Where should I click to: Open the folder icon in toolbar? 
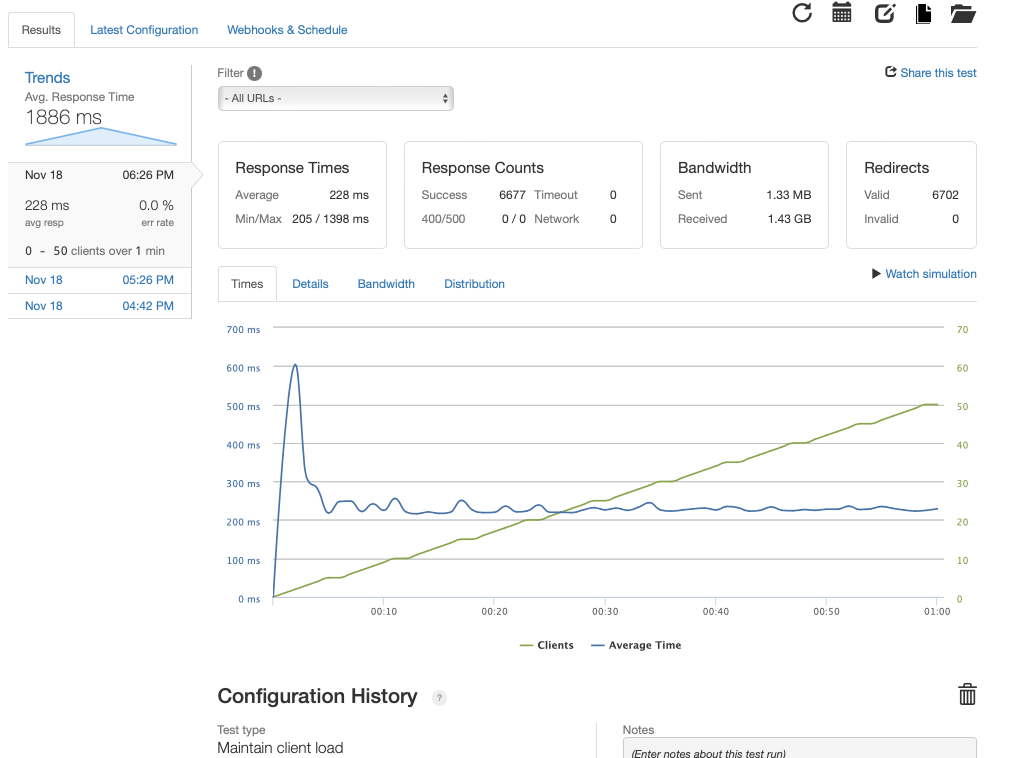[x=963, y=13]
